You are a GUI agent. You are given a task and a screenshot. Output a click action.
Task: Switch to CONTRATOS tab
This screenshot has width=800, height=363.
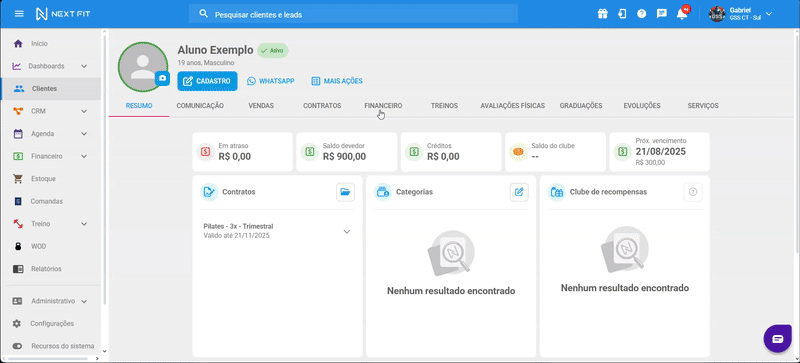pos(322,106)
